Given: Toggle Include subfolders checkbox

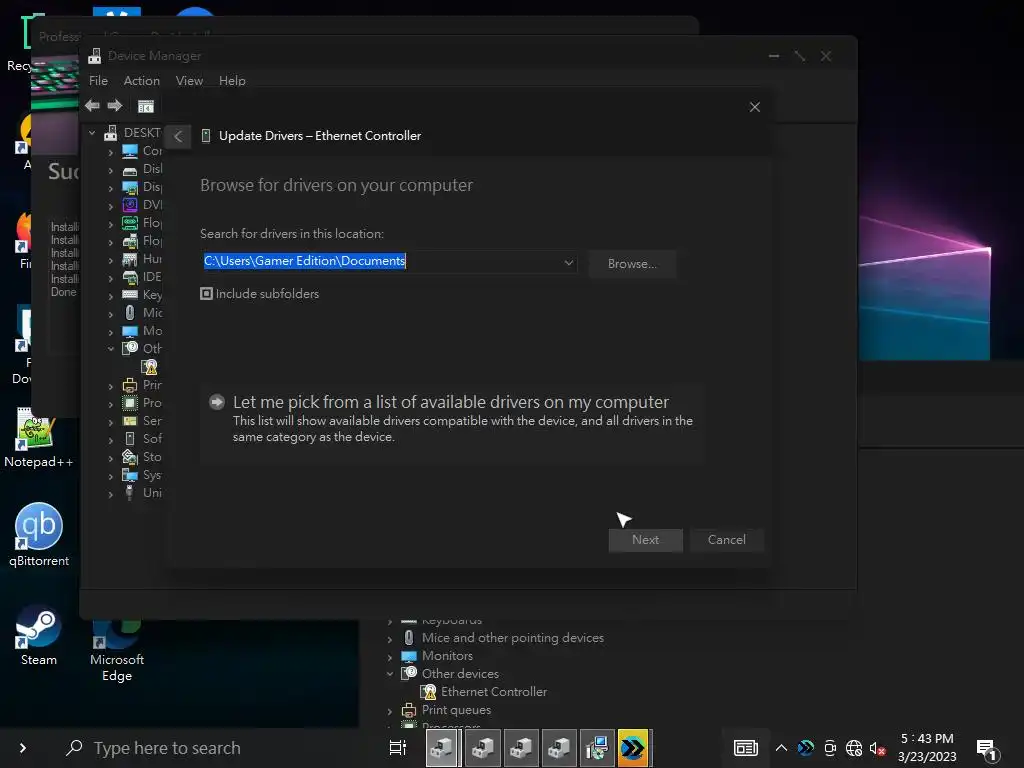Looking at the screenshot, I should [x=206, y=294].
